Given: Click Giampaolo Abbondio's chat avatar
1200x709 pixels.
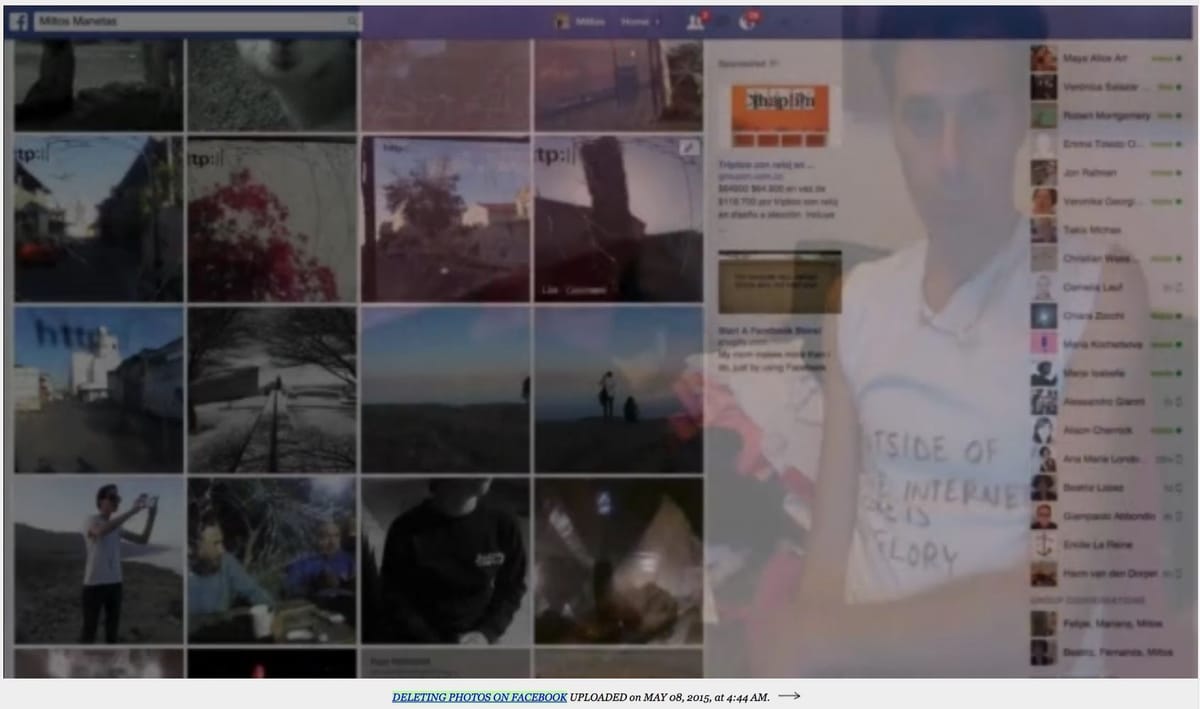Looking at the screenshot, I should (1044, 516).
